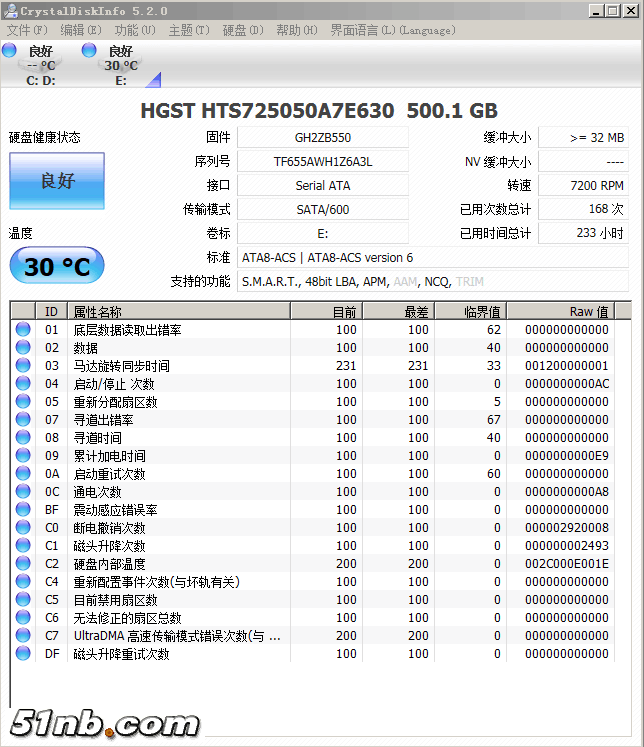Open the 界面语言 (Language) menu
644x747 pixels.
point(392,30)
